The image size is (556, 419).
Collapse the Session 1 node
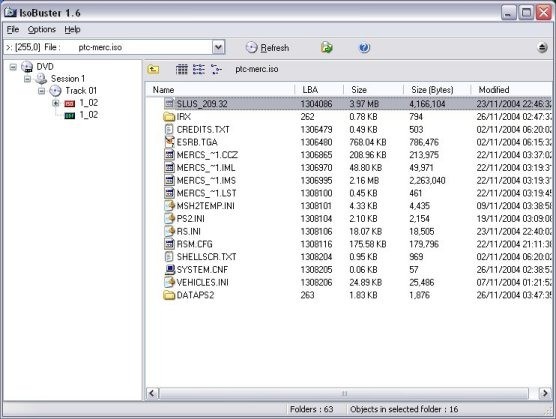click(27, 79)
